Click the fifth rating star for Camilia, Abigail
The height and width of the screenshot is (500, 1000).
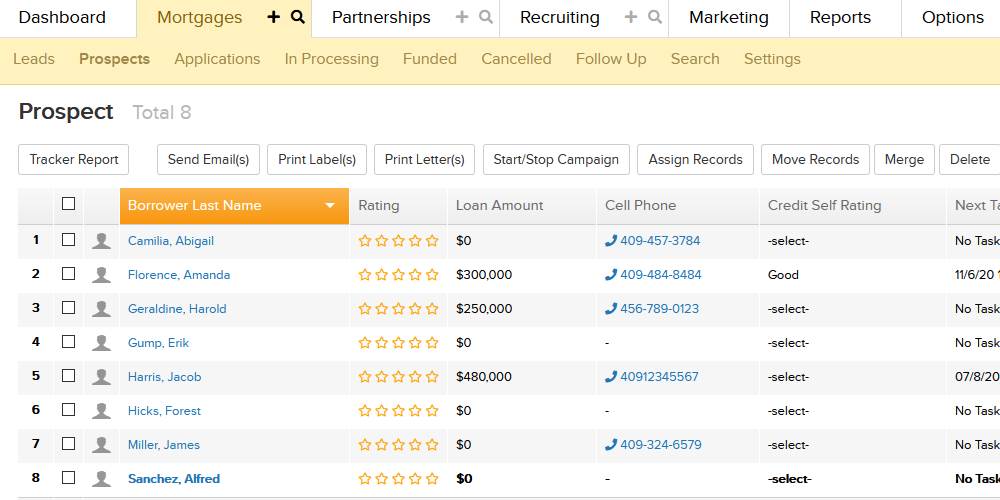click(432, 240)
